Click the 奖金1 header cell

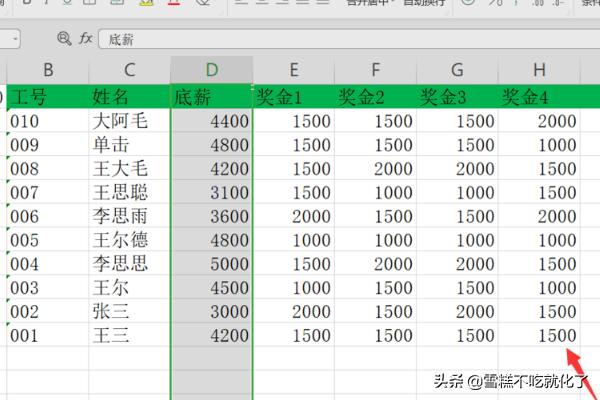(x=293, y=97)
